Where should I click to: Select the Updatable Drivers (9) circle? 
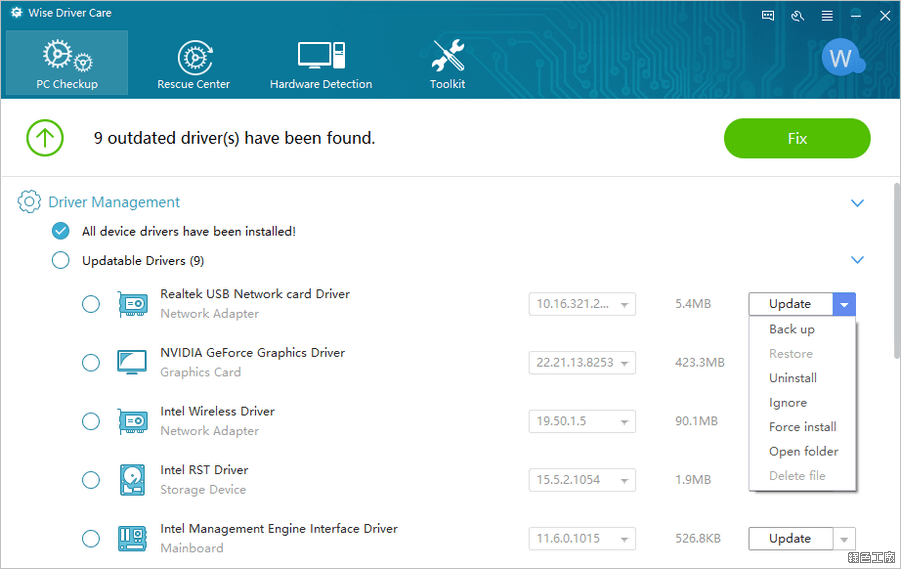click(x=60, y=260)
